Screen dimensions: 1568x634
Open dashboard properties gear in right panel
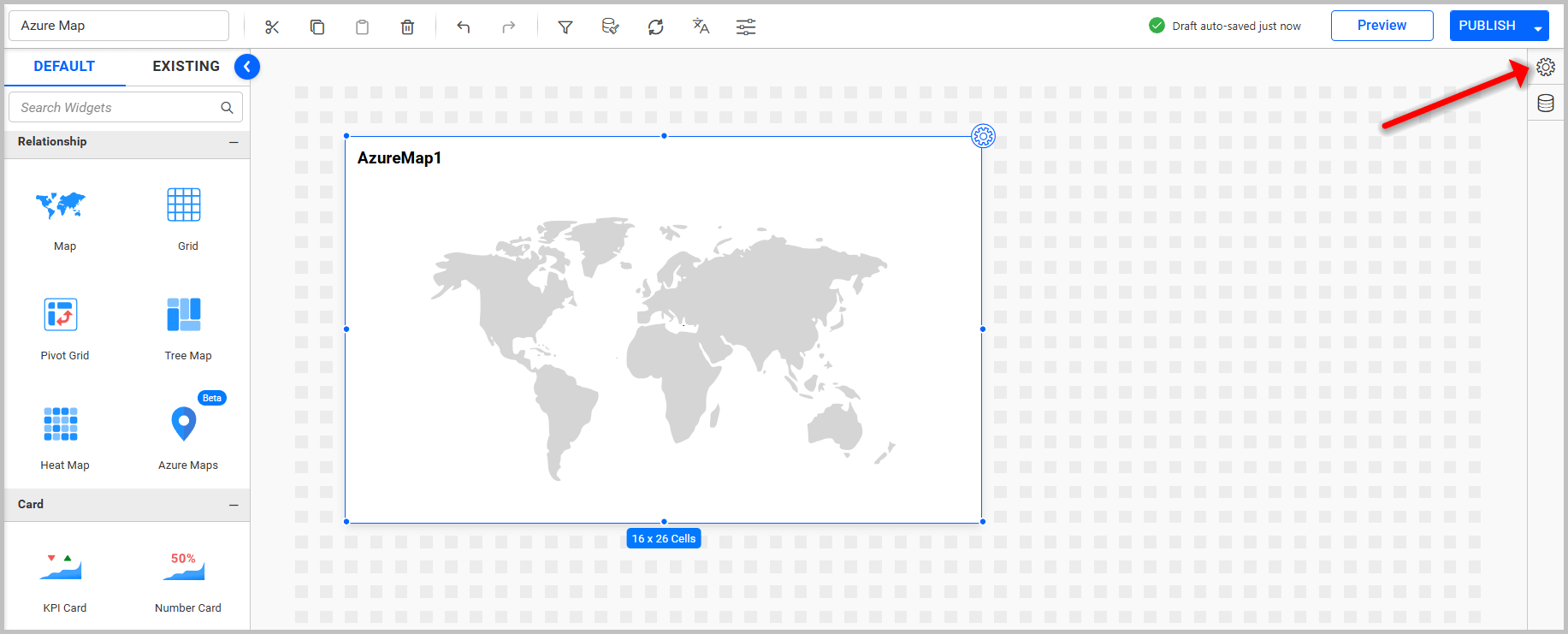1545,67
